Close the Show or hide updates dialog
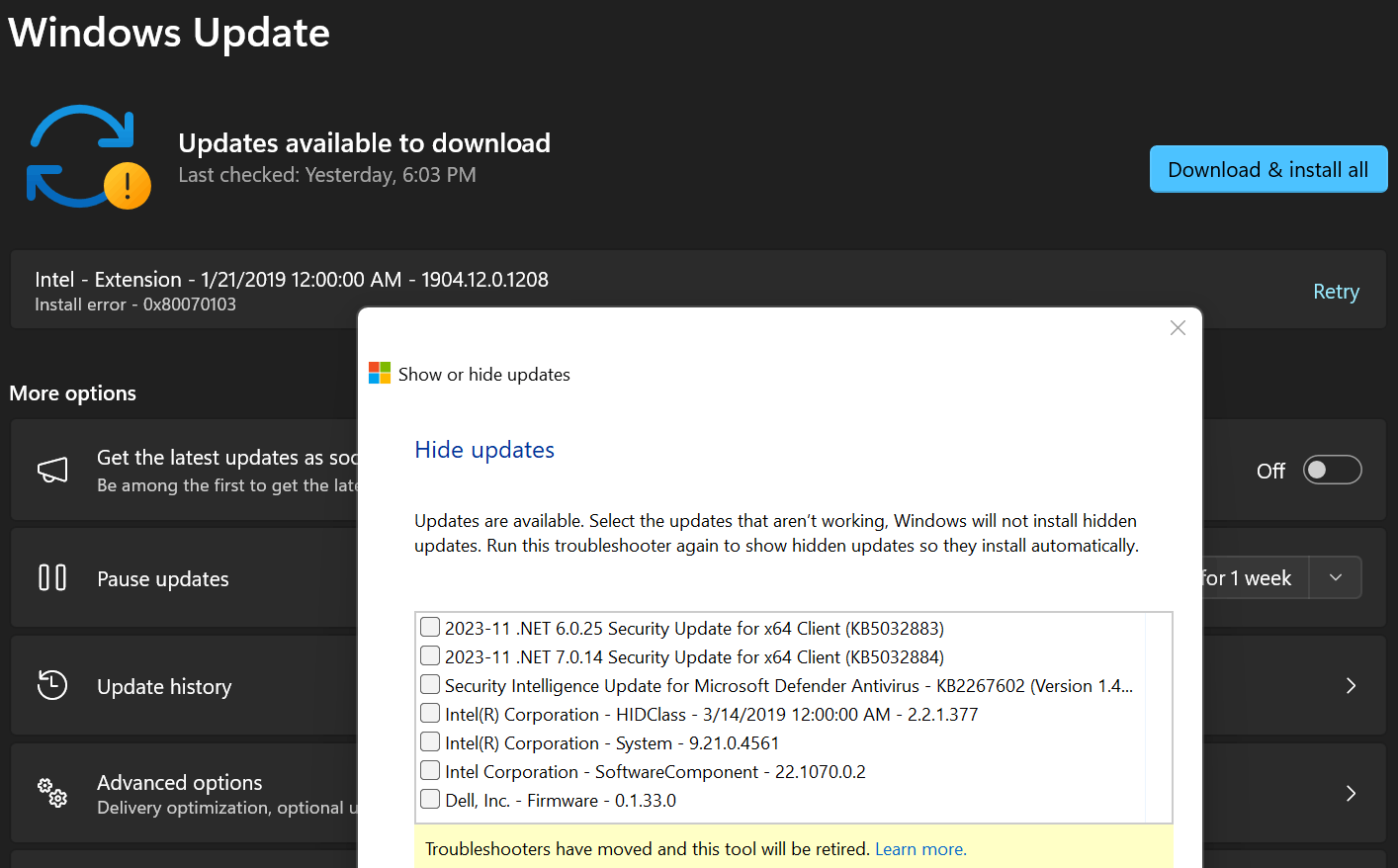1398x868 pixels. point(1178,328)
